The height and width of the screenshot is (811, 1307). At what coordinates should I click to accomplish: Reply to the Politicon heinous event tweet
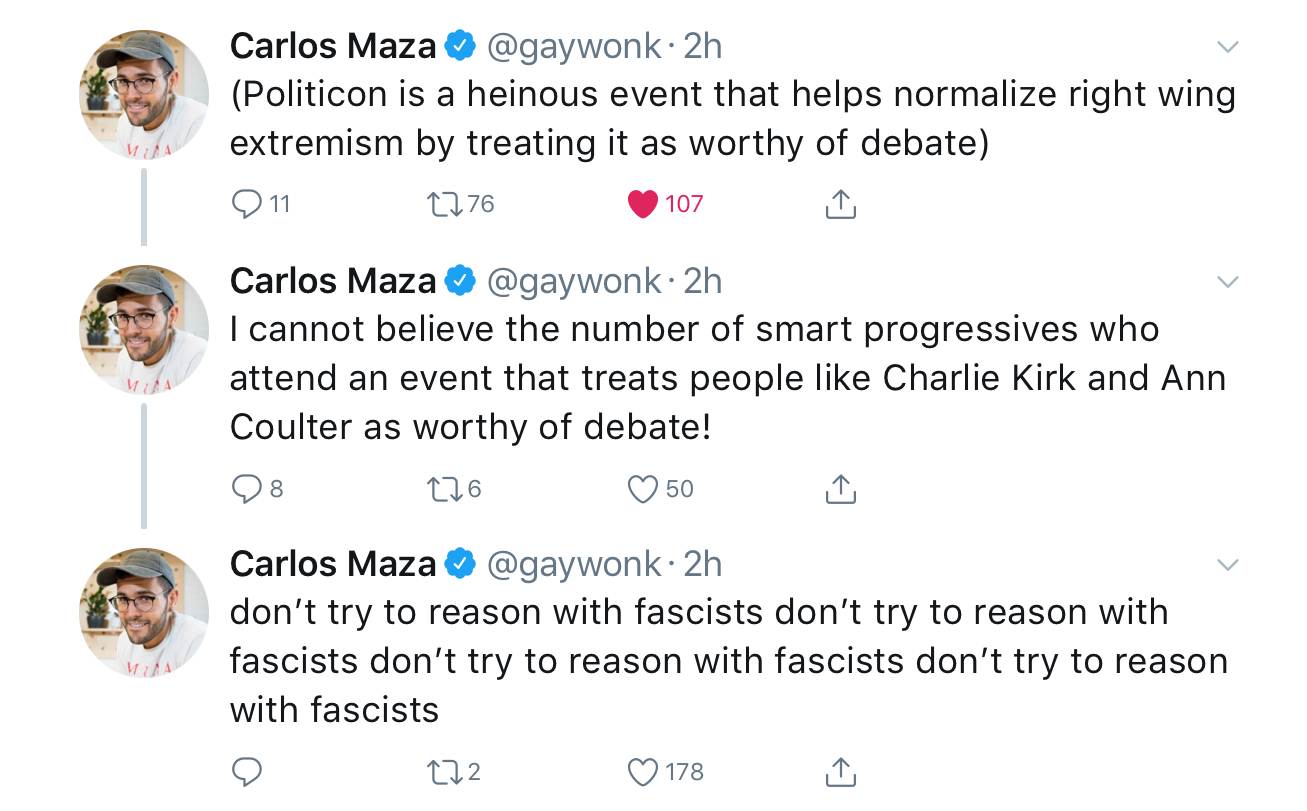[246, 204]
